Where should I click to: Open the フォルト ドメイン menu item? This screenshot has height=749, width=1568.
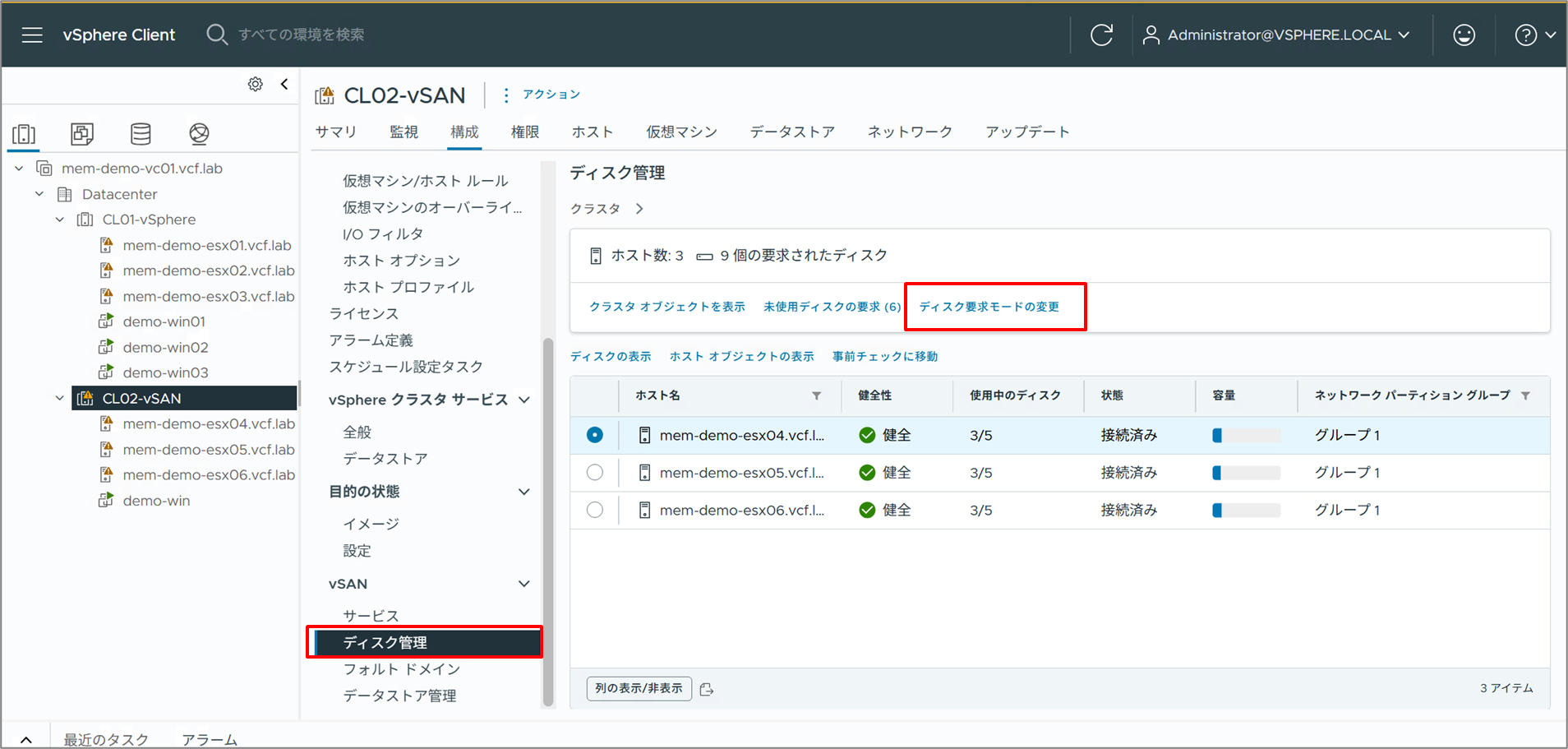pos(401,669)
